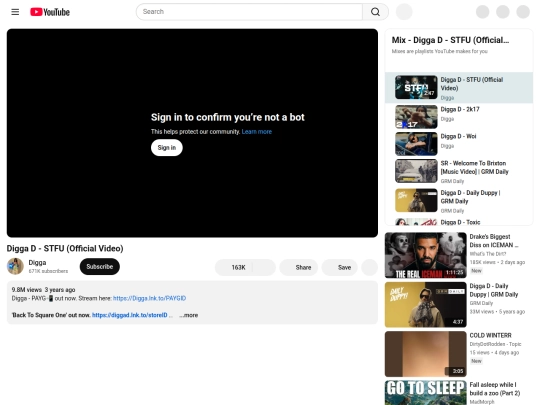The image size is (540, 405).
Task: Click 'DirtyDotRoddes - Topic' channel name
Action: (495, 344)
